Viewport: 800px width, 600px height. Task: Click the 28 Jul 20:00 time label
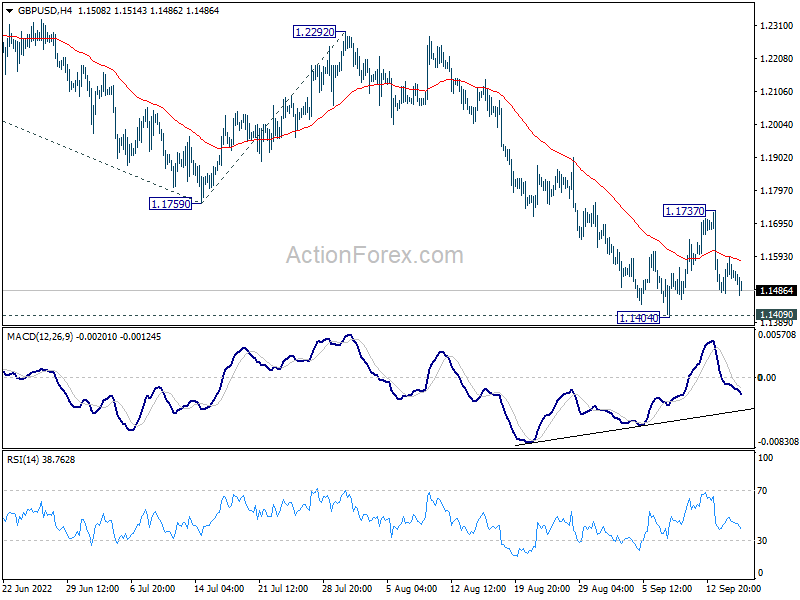(347, 589)
